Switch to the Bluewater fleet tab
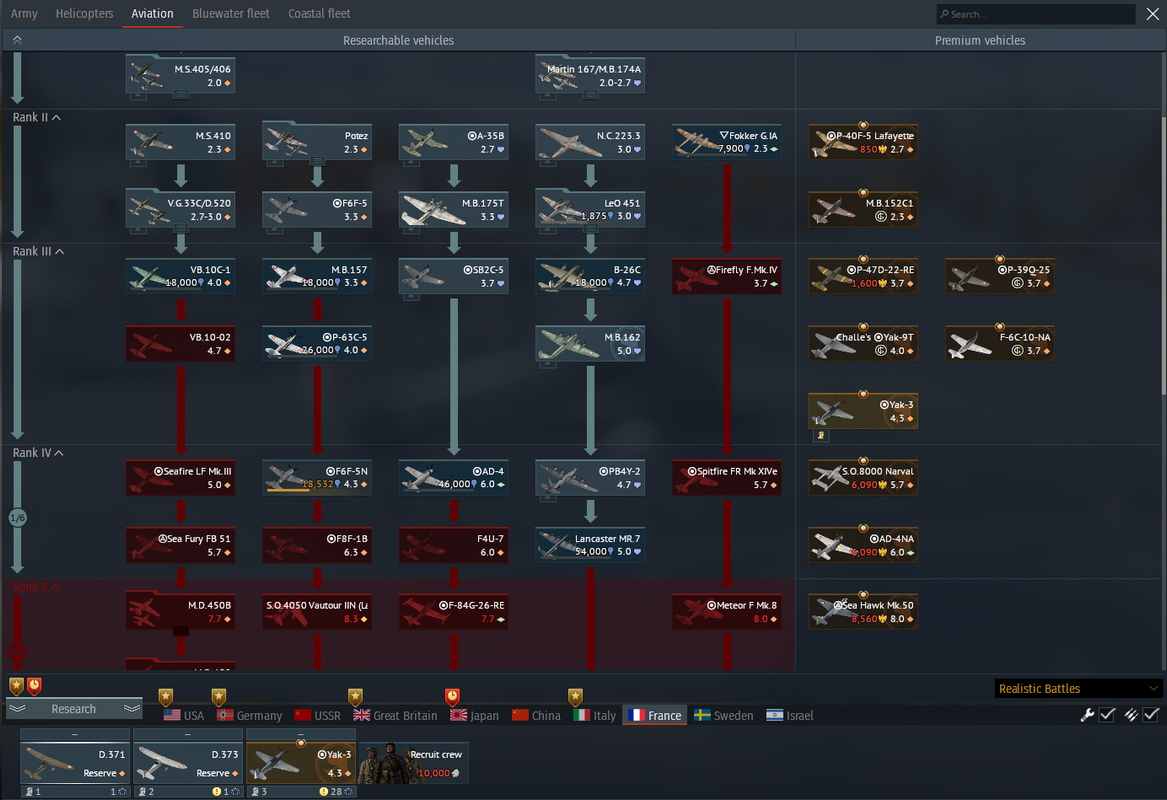The image size is (1167, 800). coord(231,13)
